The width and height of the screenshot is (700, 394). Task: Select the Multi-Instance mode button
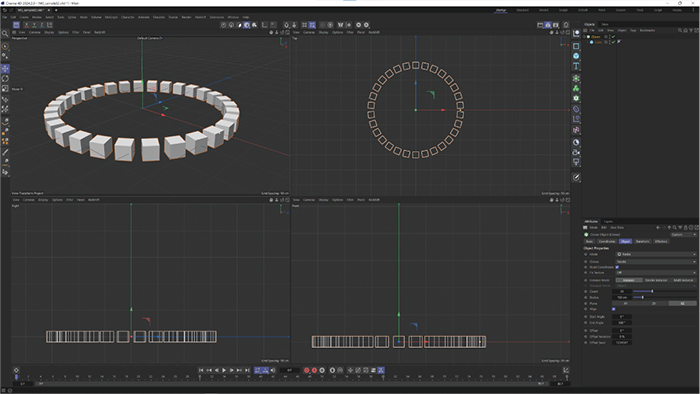pyautogui.click(x=683, y=280)
